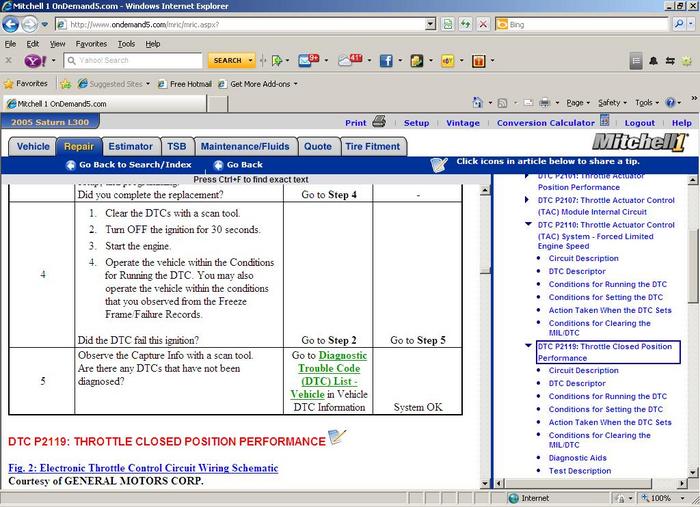Switch to the Vehicle tab
Screen dimensions: 700x507
33,146
